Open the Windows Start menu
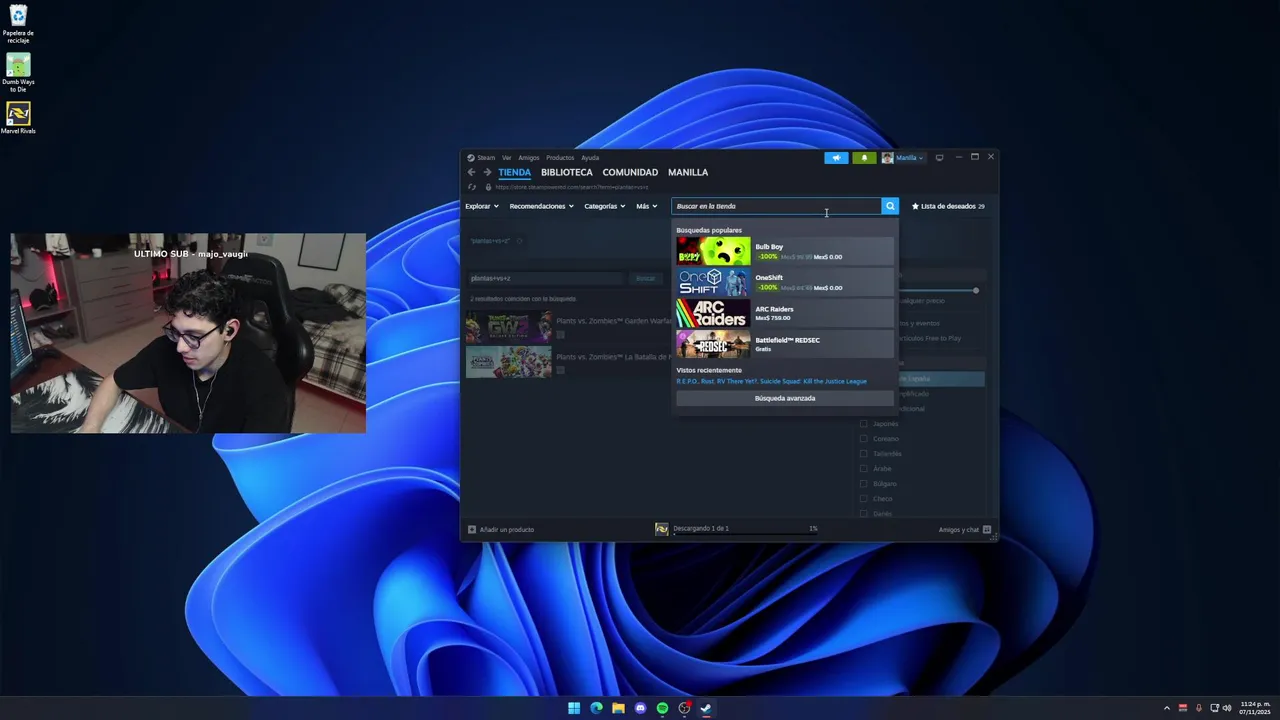1280x720 pixels. (x=574, y=708)
